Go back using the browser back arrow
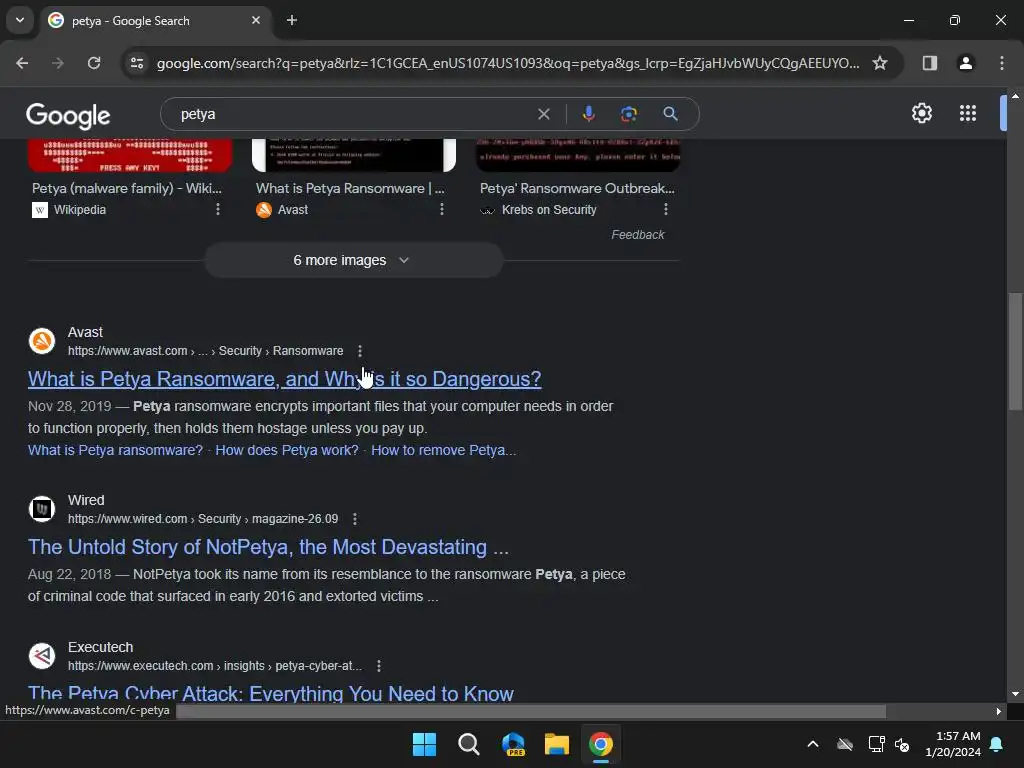 point(22,63)
